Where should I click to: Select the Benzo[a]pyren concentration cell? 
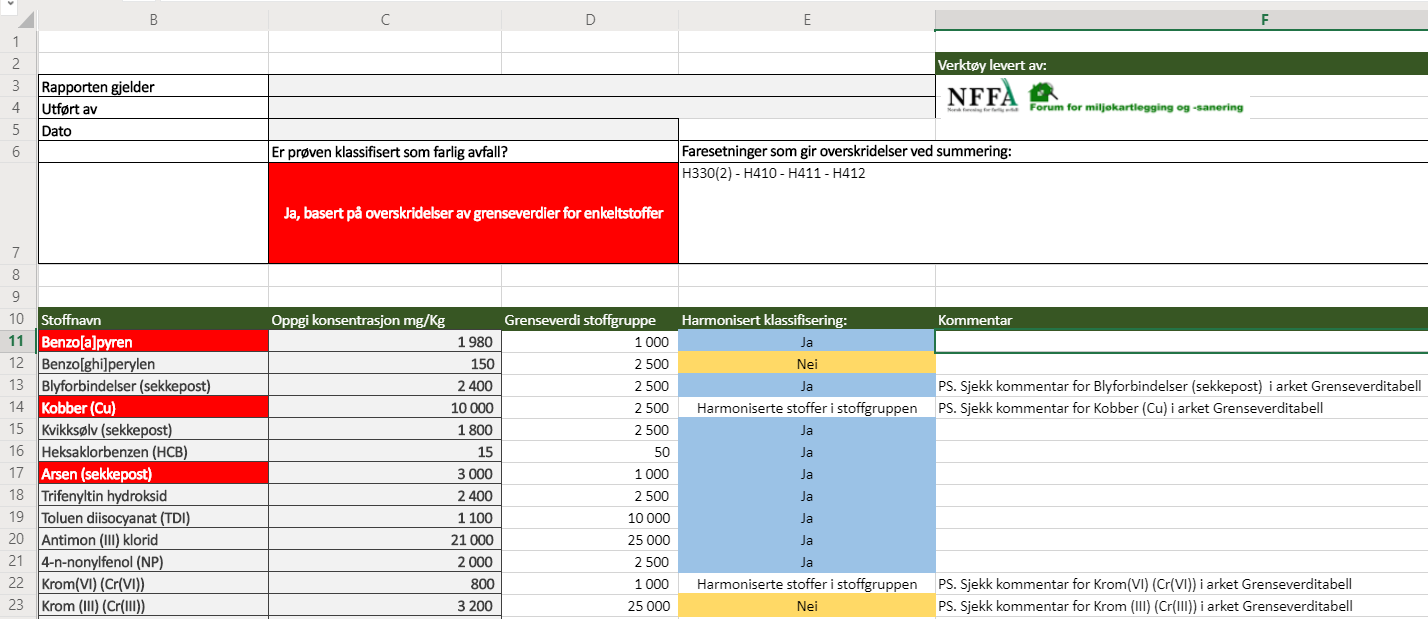click(384, 342)
